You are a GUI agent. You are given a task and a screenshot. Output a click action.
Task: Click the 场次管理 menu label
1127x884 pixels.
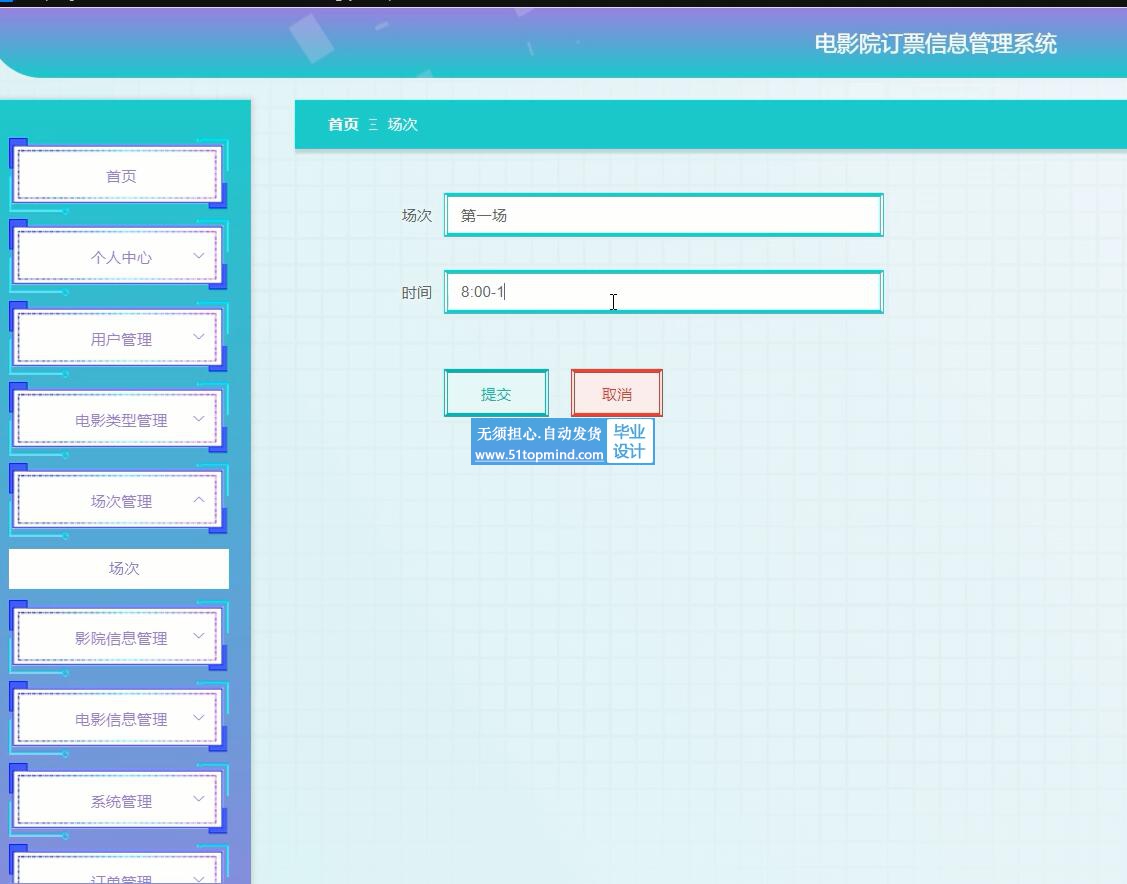click(x=121, y=501)
